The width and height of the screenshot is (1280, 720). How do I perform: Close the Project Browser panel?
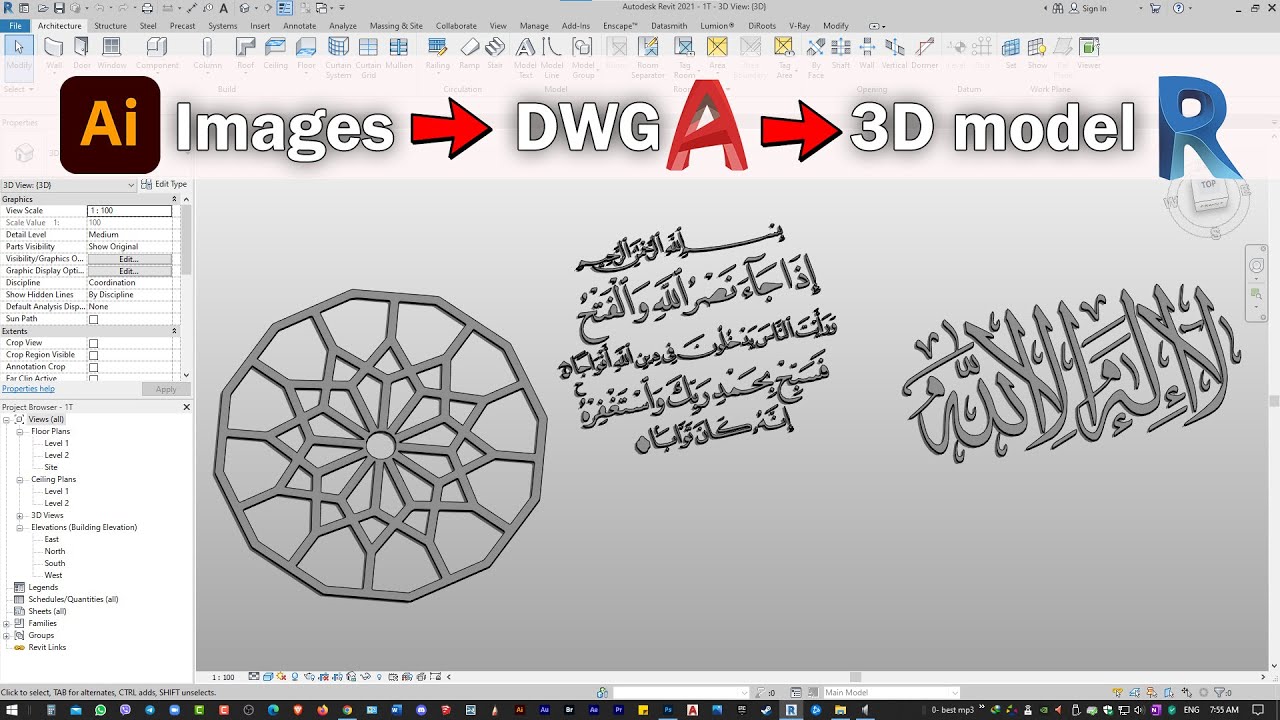tap(186, 407)
